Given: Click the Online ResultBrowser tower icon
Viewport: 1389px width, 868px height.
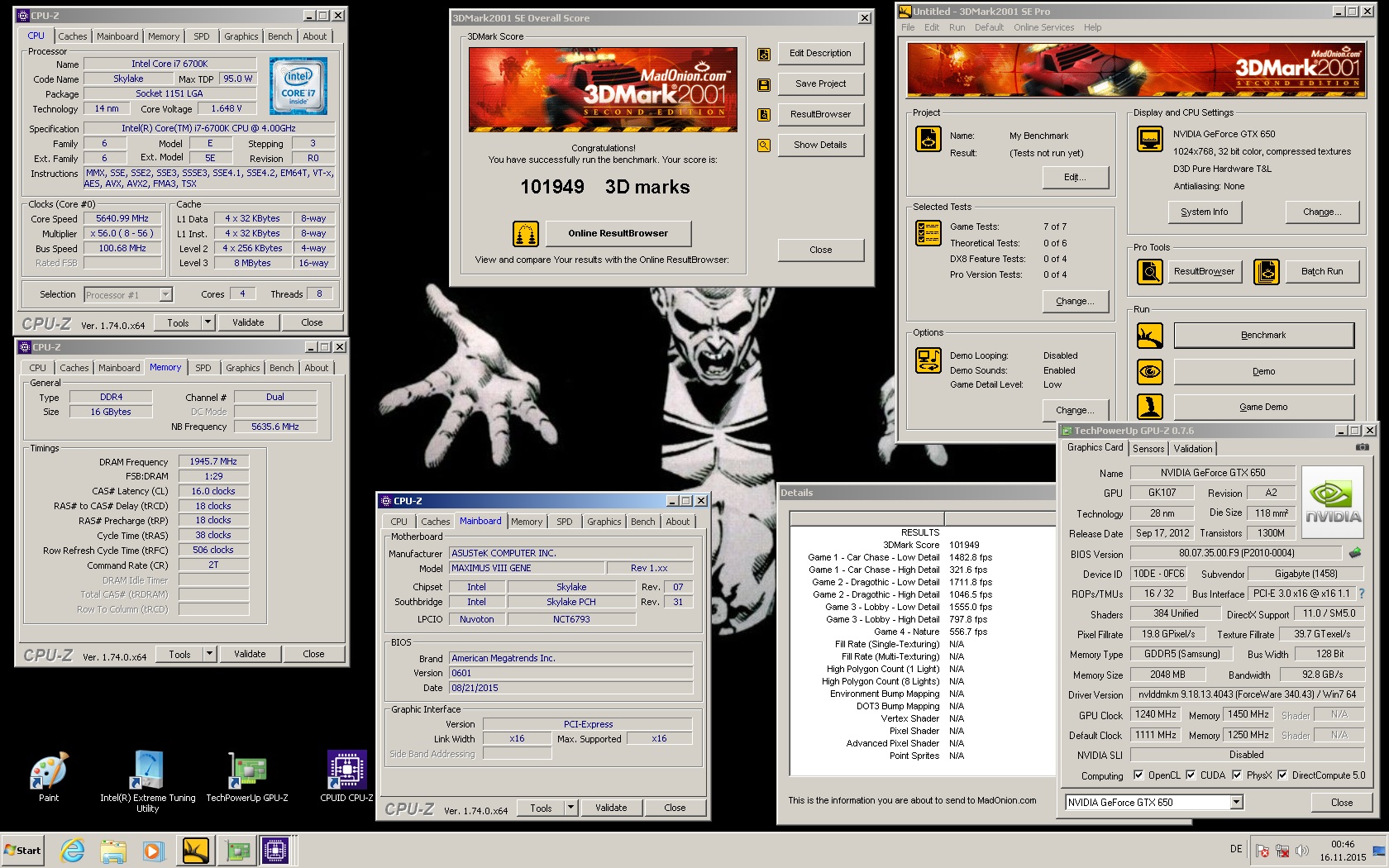Looking at the screenshot, I should (x=526, y=234).
